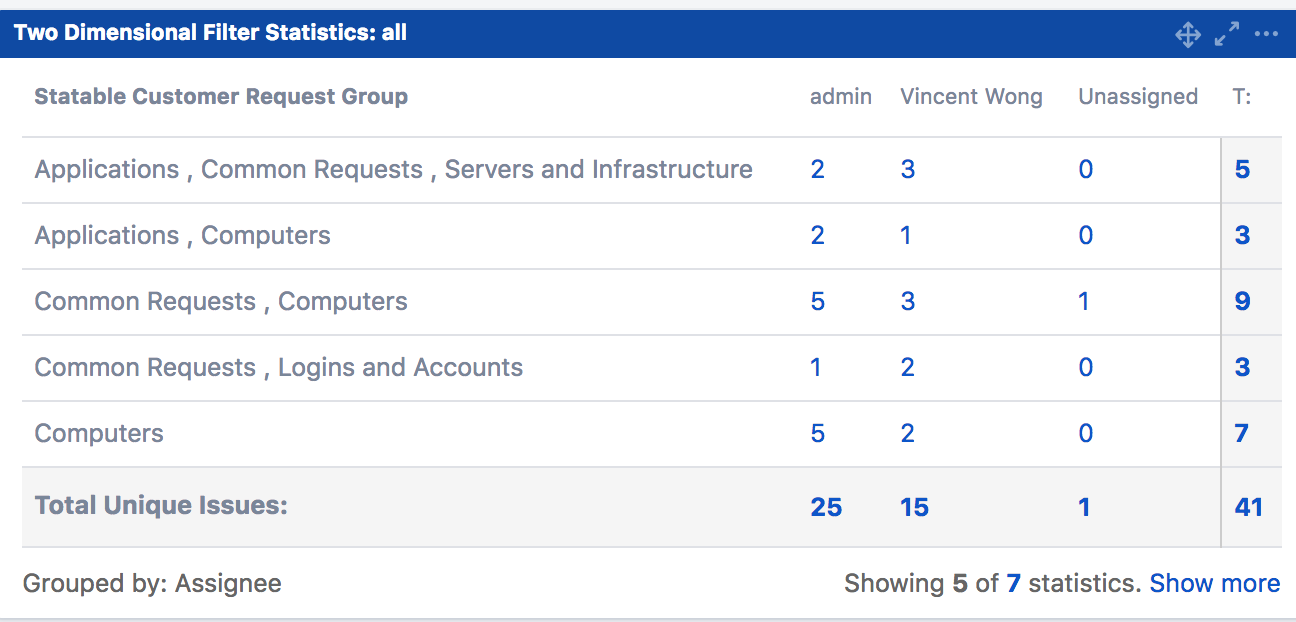The width and height of the screenshot is (1296, 622).
Task: Open Applications, Computers row label
Action: point(183,236)
